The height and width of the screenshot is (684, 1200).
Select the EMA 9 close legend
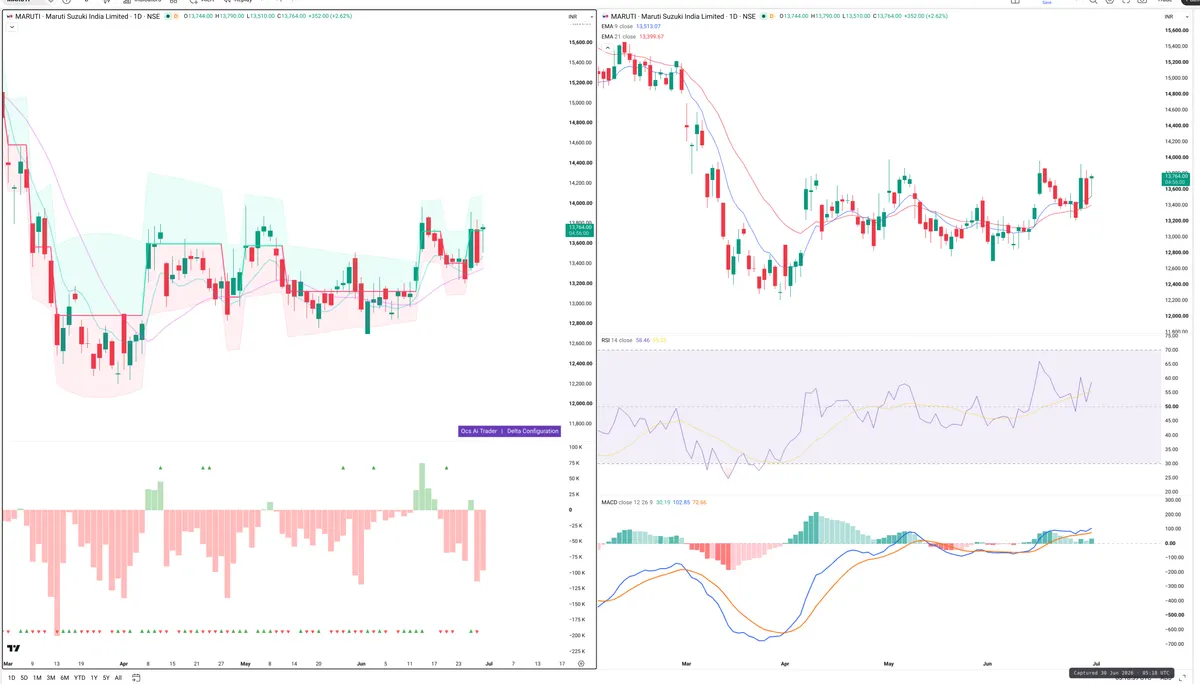point(618,27)
